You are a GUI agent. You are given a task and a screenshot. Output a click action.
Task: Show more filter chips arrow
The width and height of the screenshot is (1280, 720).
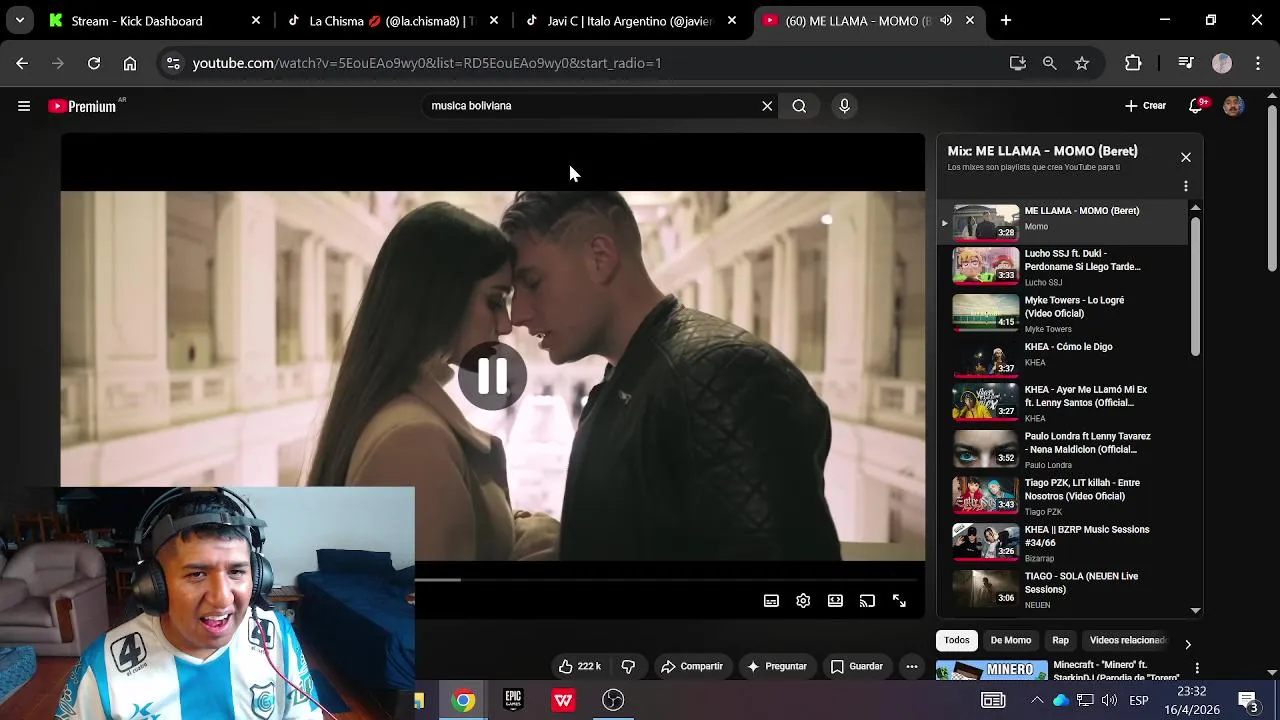[1187, 644]
